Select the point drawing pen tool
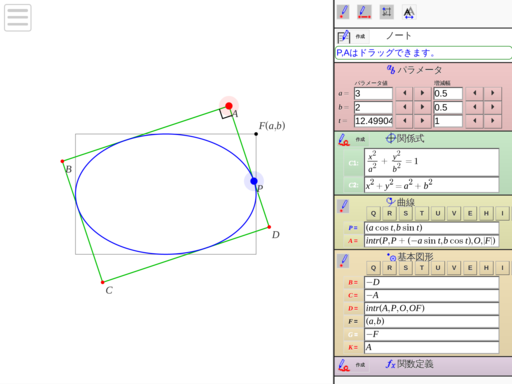The height and width of the screenshot is (384, 512). (x=343, y=12)
